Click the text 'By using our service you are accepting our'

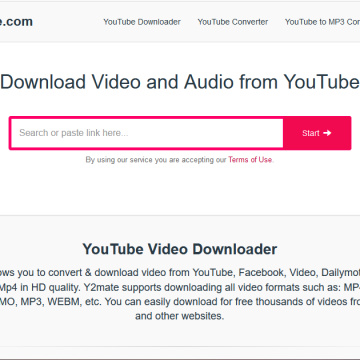(156, 160)
